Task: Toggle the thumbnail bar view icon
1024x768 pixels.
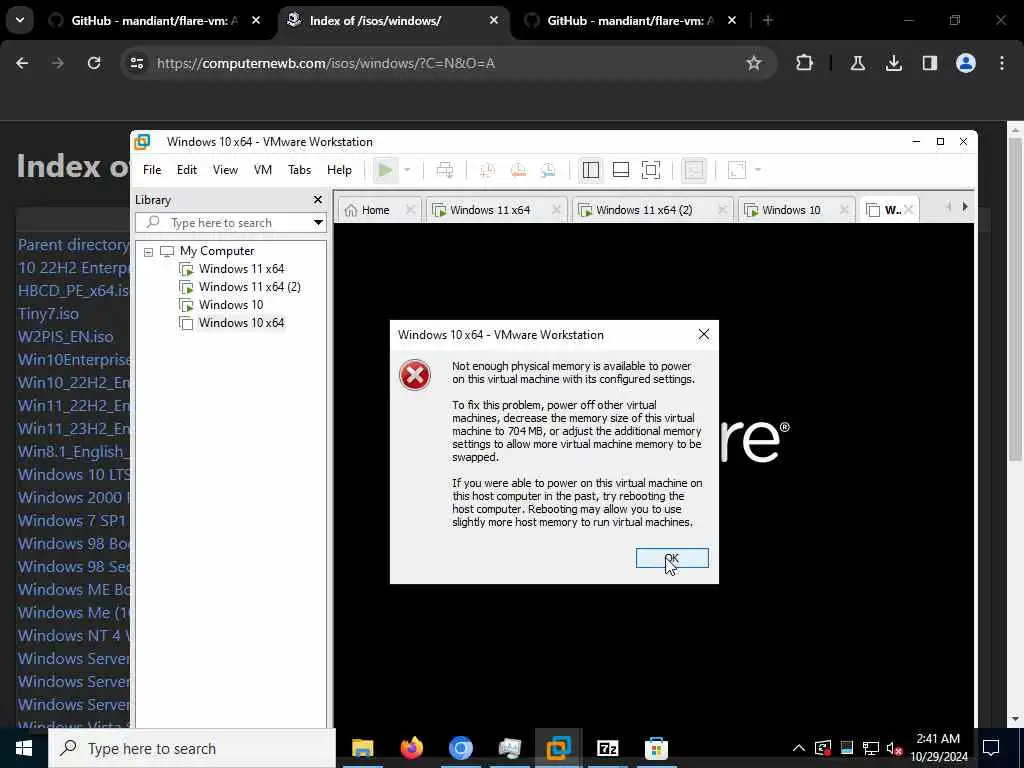Action: pyautogui.click(x=620, y=170)
